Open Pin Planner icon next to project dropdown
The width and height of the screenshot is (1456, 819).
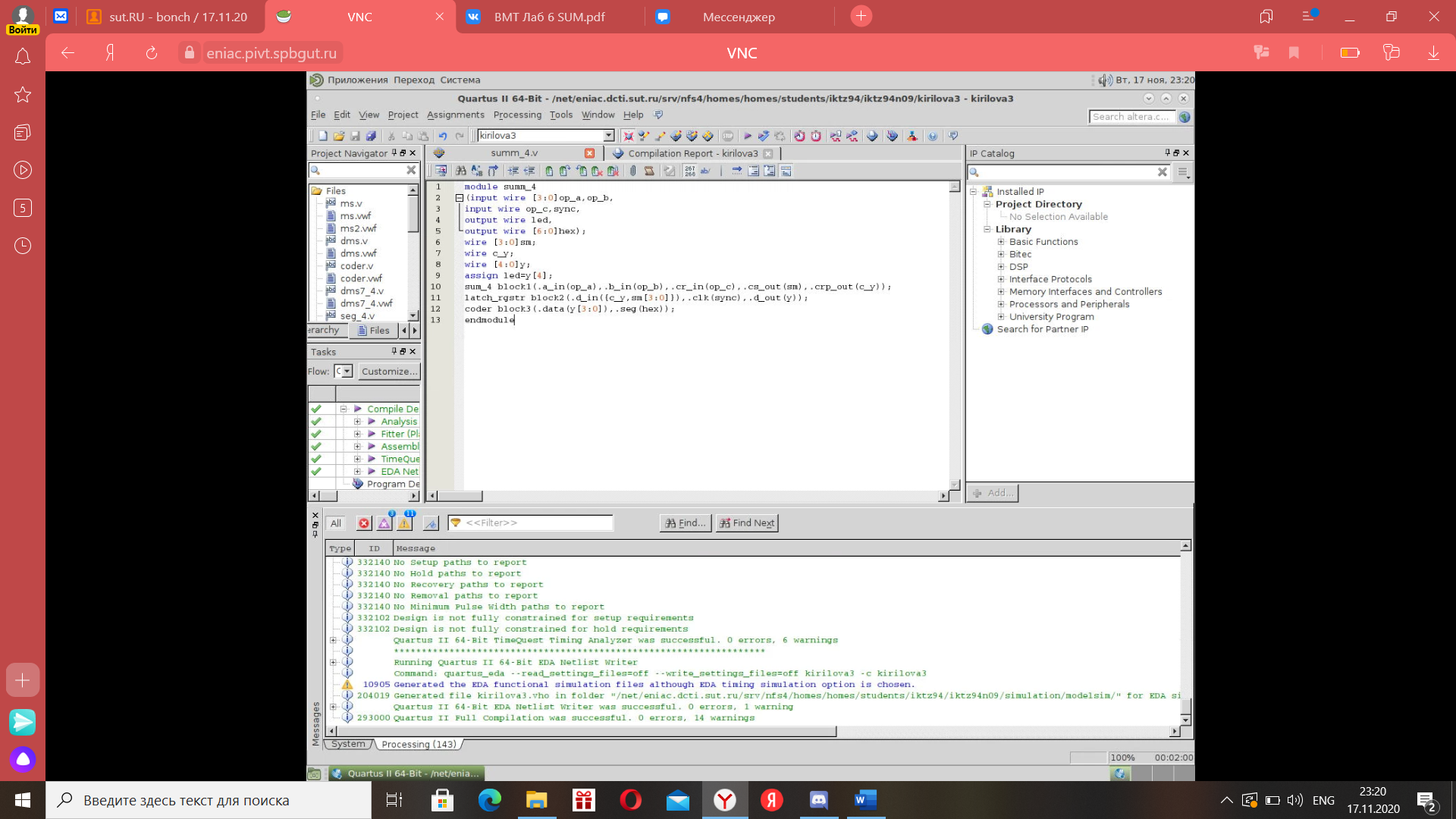pos(629,136)
